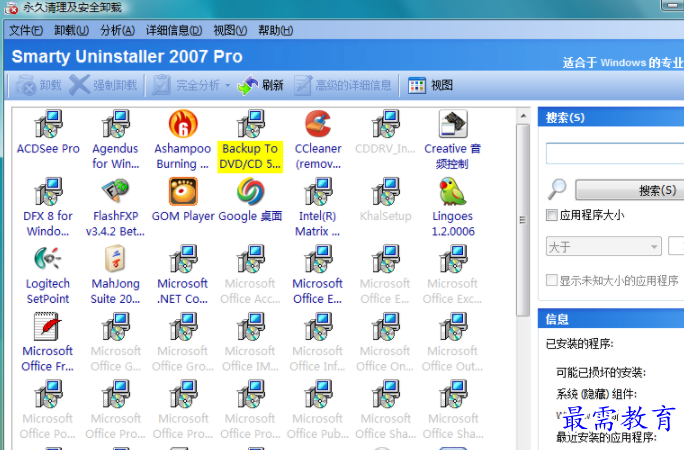Click the magnifier icon beside search button
Screen dimensions: 684x450
557,190
